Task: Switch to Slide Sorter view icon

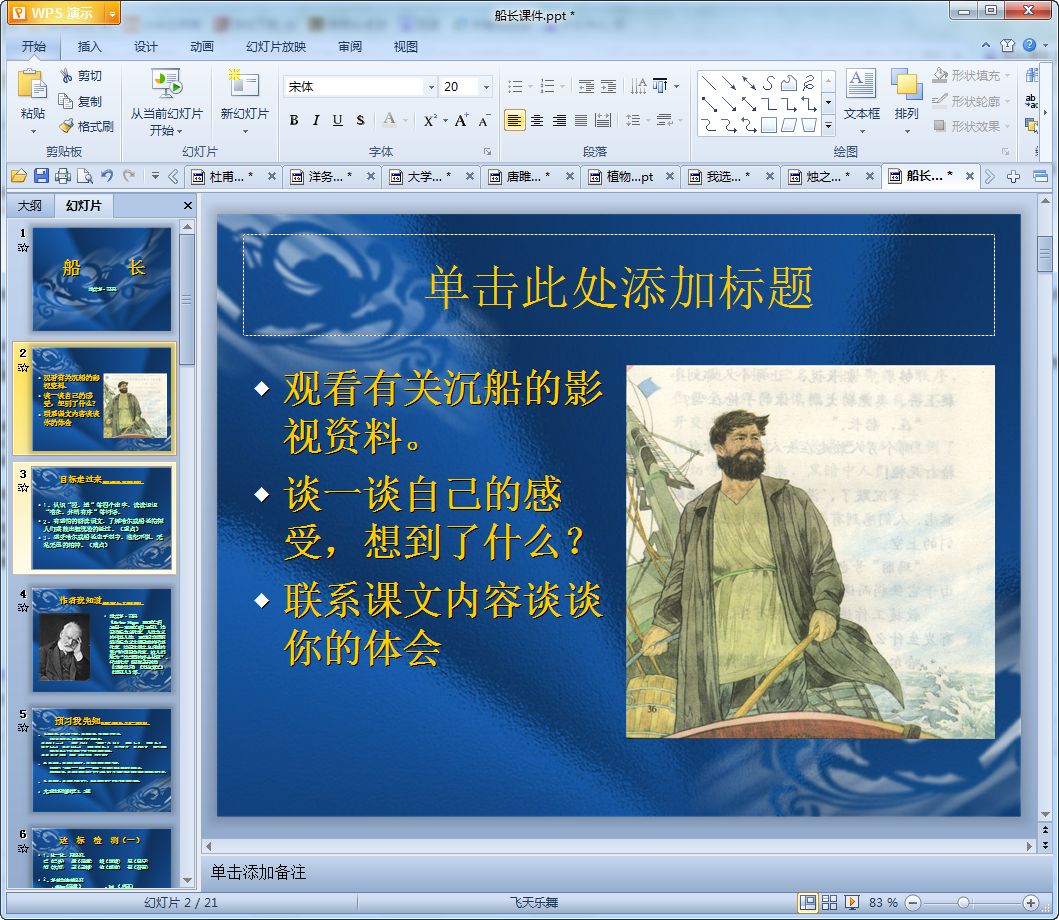Action: 829,902
